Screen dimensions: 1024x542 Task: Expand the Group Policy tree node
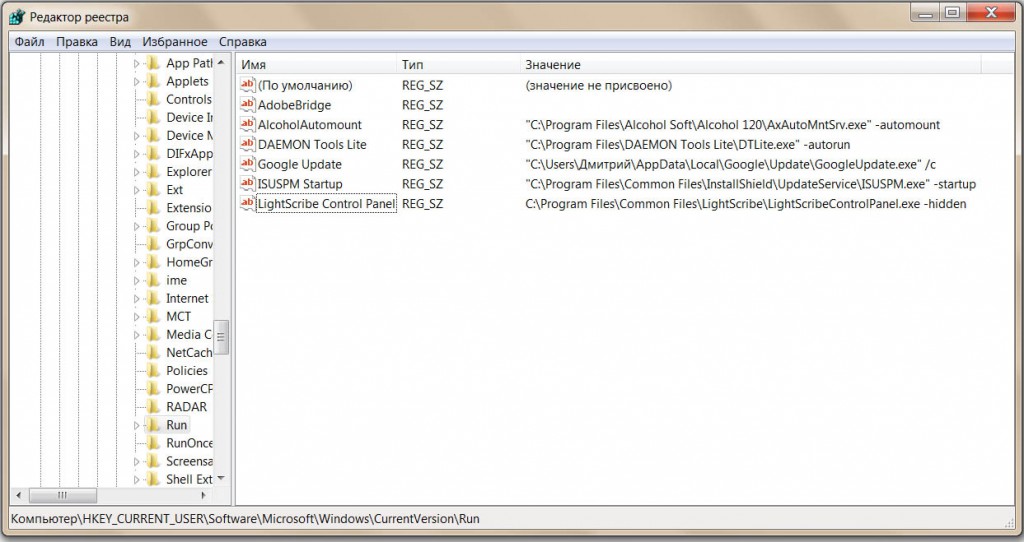pyautogui.click(x=136, y=227)
